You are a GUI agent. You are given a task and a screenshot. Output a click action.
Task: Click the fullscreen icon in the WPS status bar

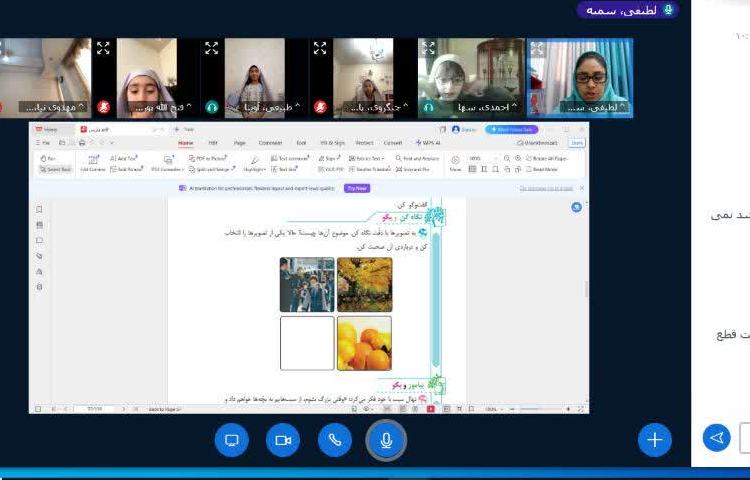click(580, 409)
